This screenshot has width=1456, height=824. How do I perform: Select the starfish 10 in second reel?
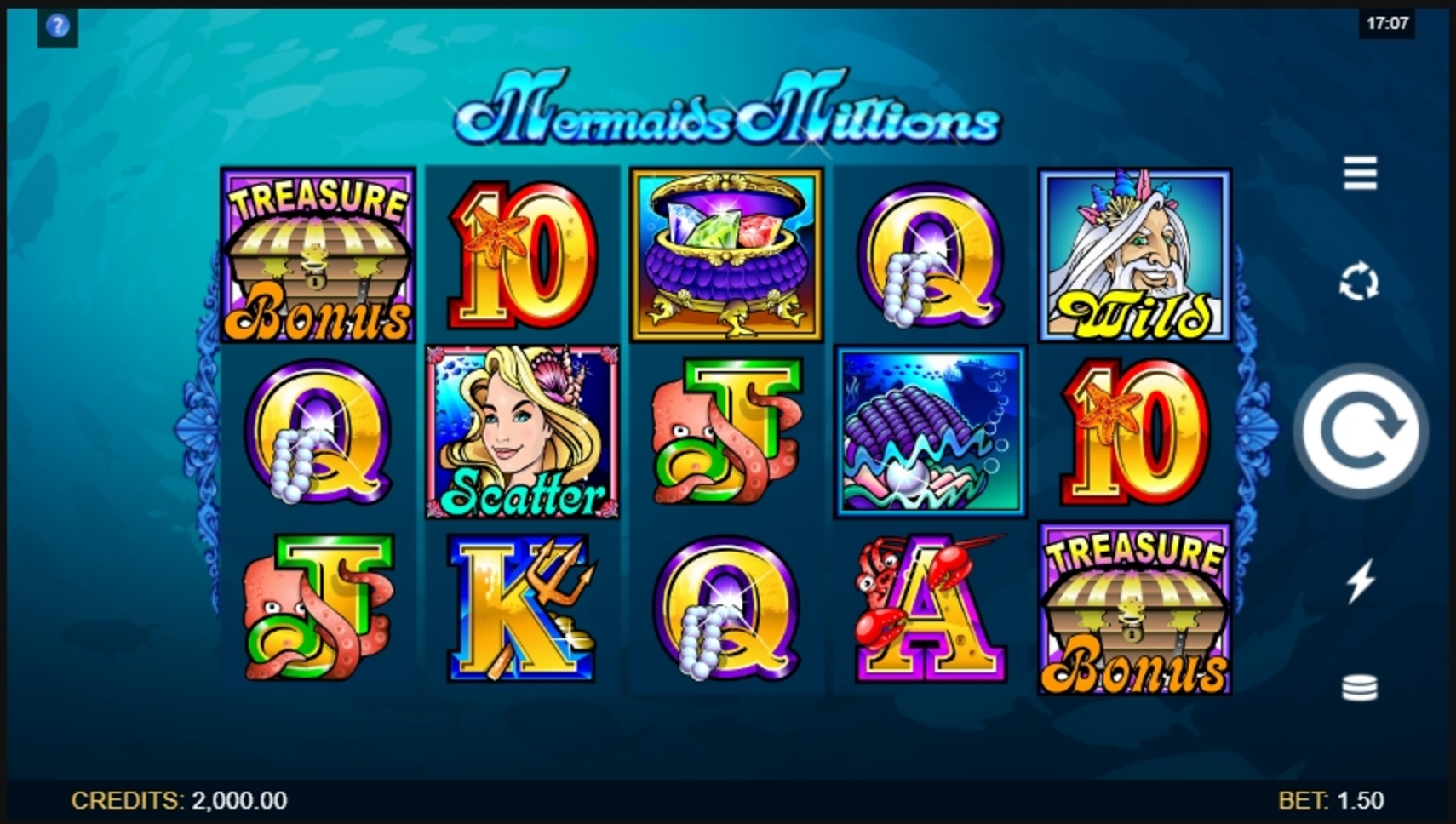pyautogui.click(x=522, y=255)
